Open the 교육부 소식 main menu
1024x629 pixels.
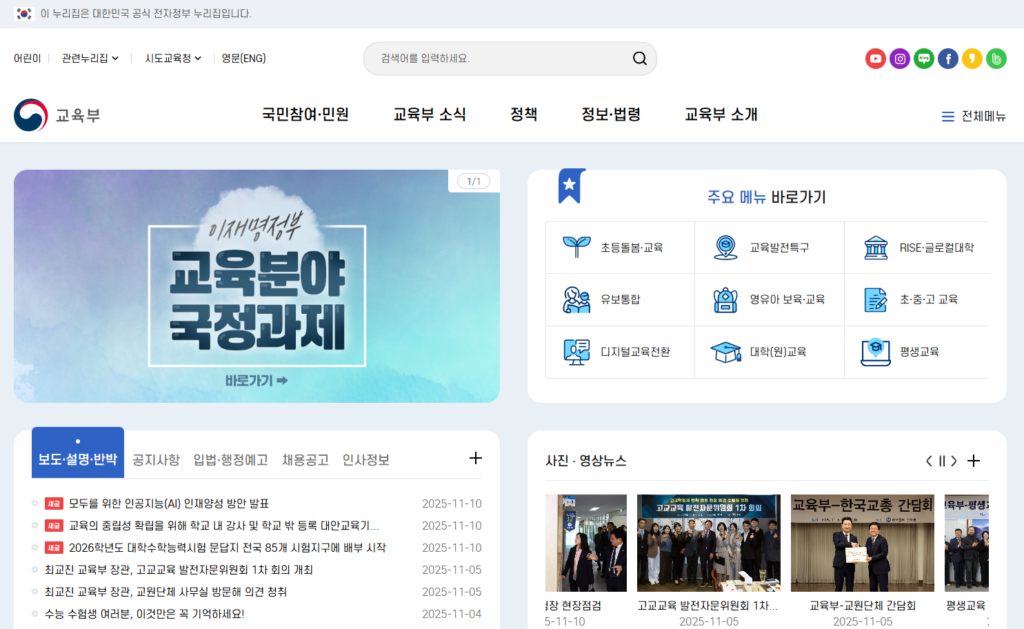coord(429,114)
